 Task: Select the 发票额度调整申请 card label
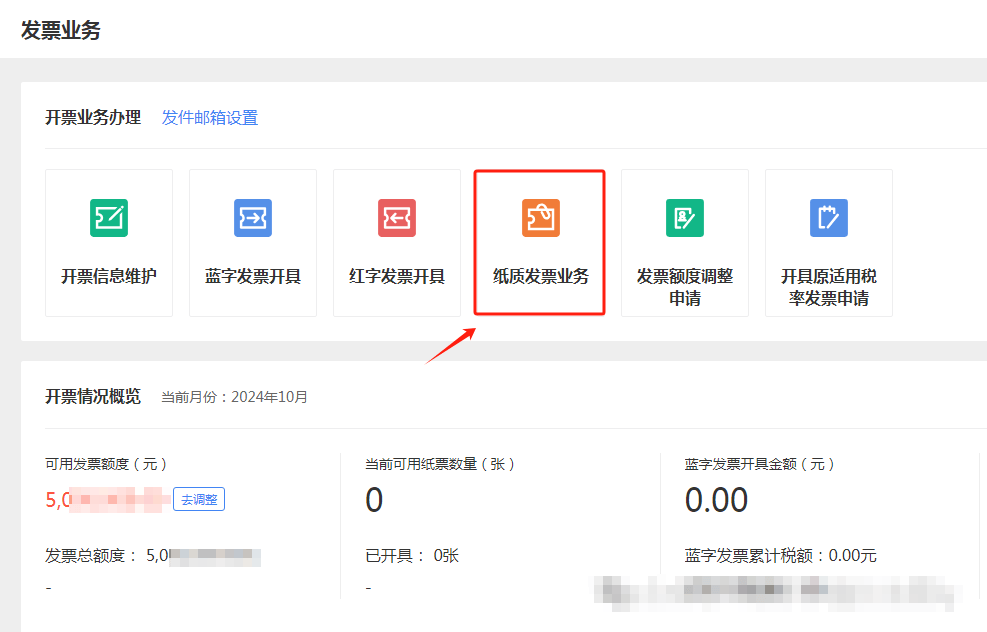pyautogui.click(x=685, y=287)
